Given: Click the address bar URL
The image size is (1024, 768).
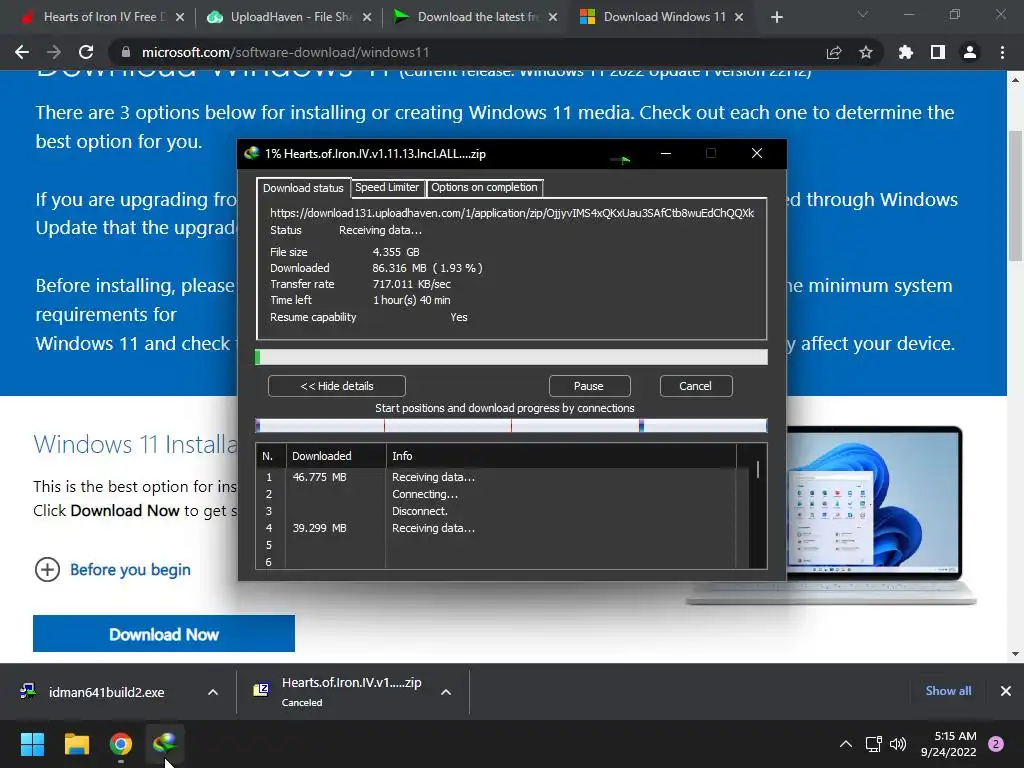Looking at the screenshot, I should (x=285, y=52).
